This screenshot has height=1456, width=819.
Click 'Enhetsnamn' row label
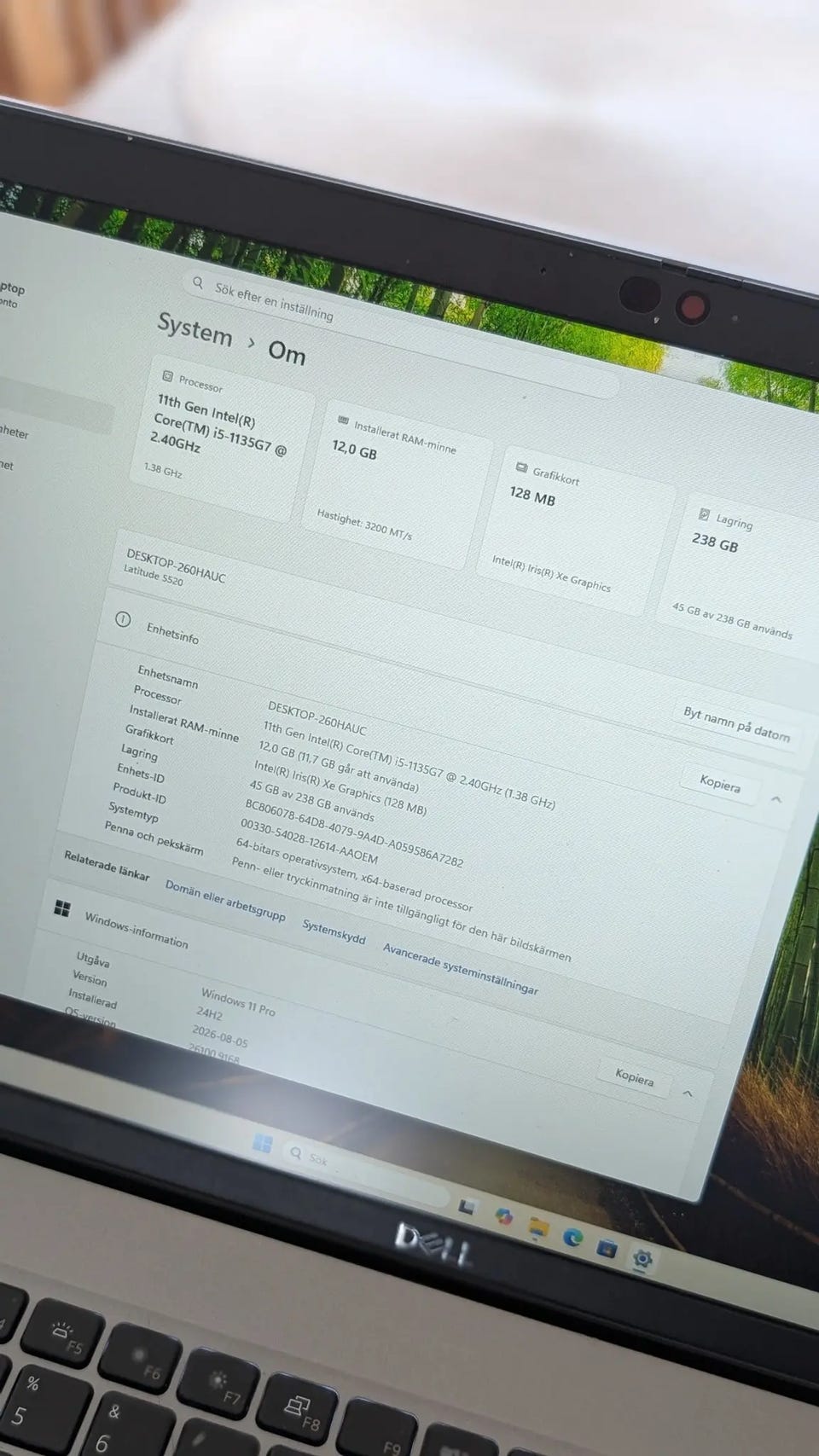point(167,676)
